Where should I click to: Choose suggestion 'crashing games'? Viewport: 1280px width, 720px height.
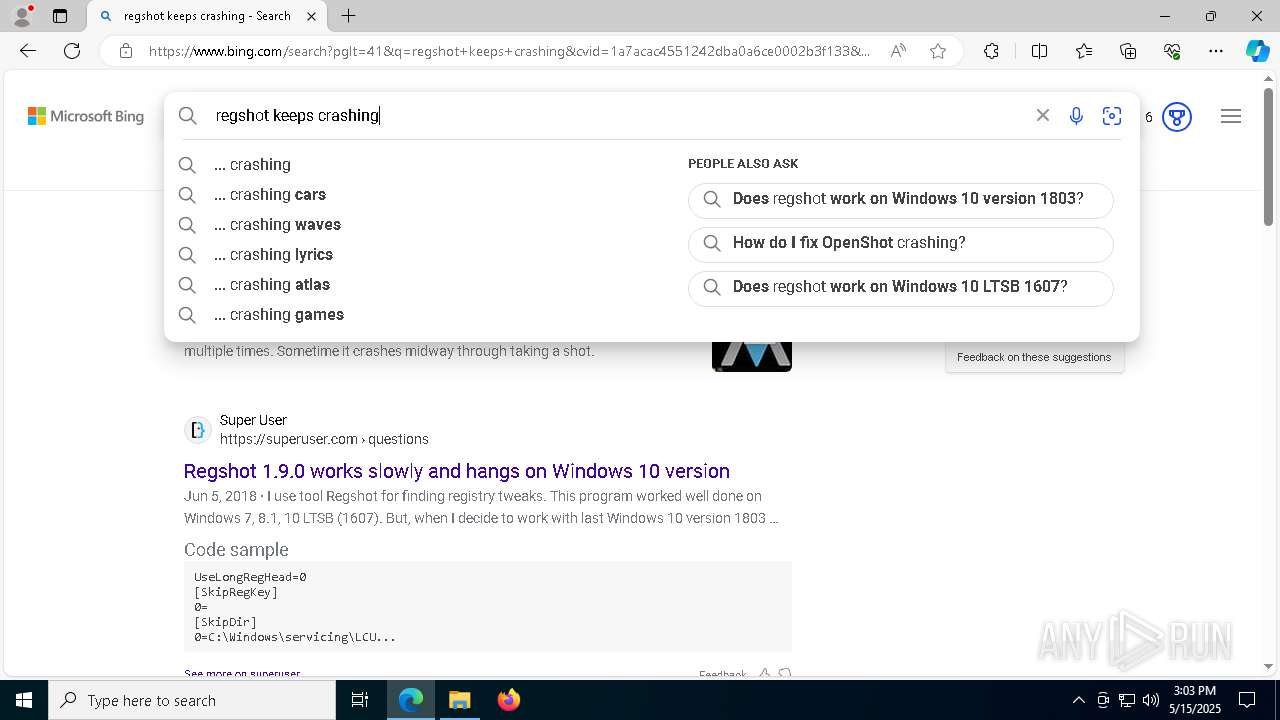(x=279, y=314)
